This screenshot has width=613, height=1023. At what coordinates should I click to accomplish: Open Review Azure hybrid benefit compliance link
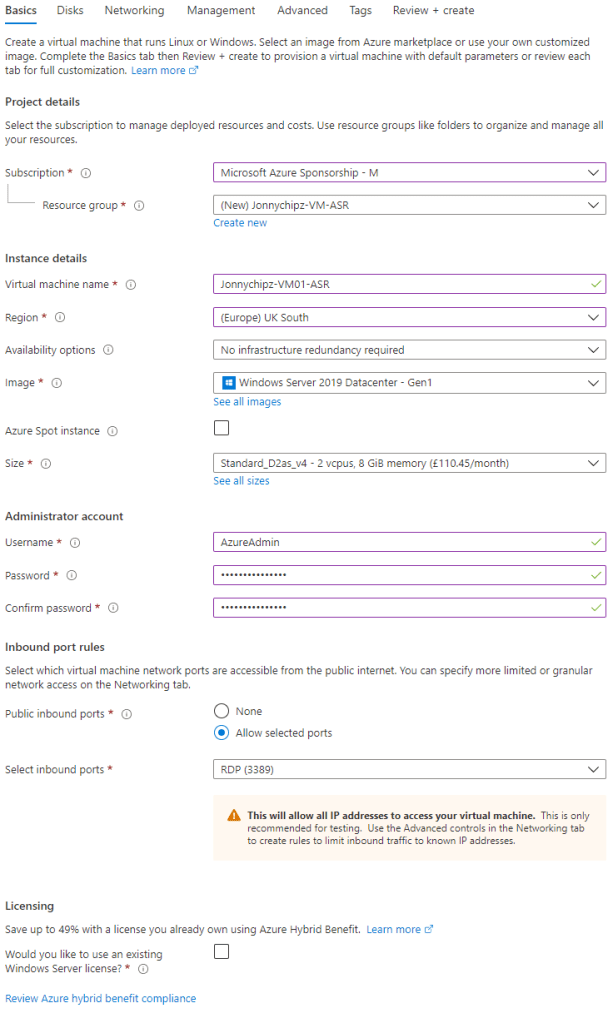click(101, 998)
